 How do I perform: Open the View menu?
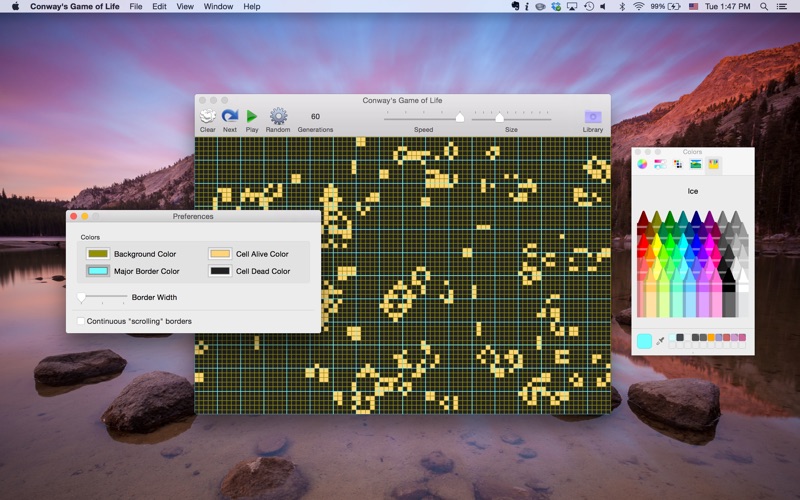coord(185,6)
